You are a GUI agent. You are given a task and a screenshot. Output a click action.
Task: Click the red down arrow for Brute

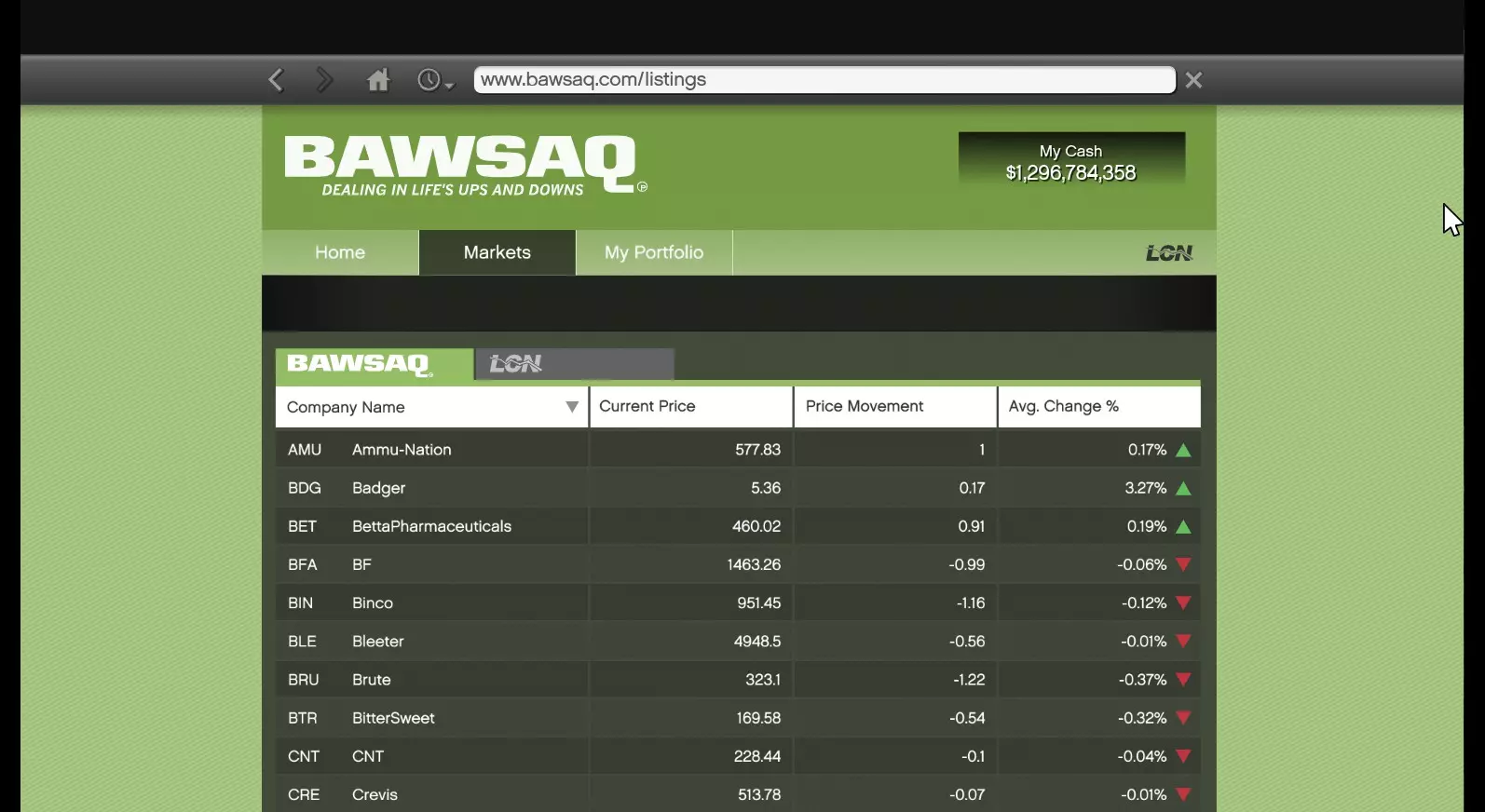click(1183, 680)
